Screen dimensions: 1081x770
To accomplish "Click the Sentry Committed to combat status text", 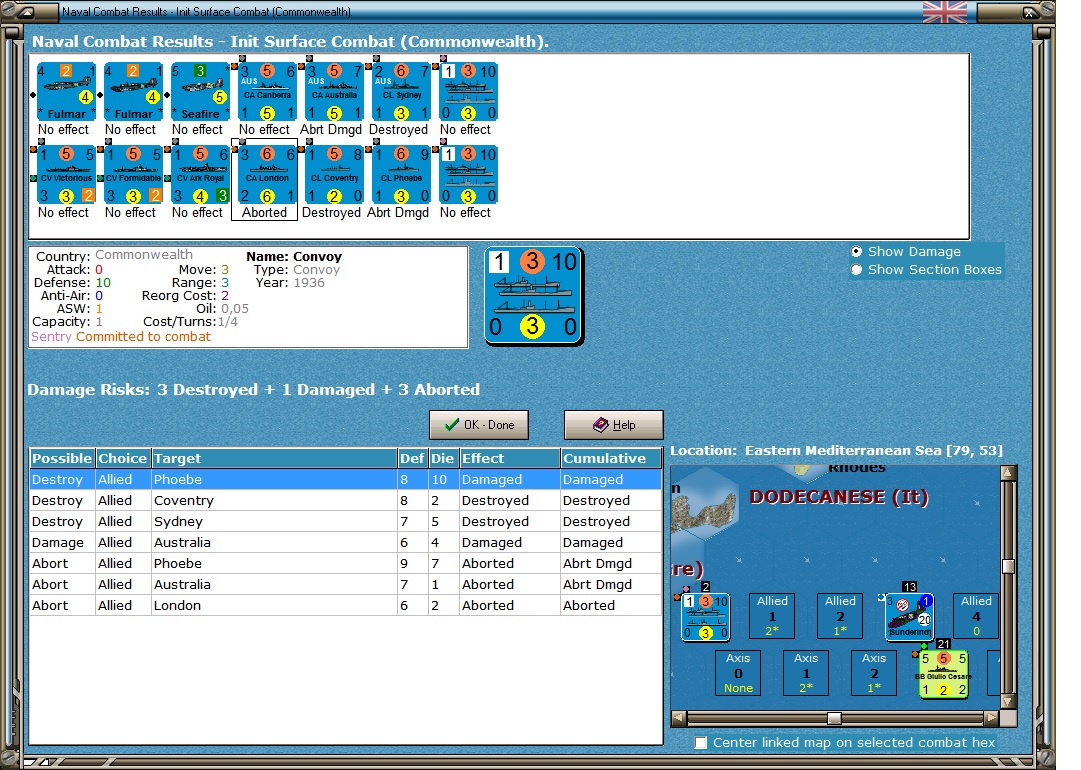I will tap(121, 336).
